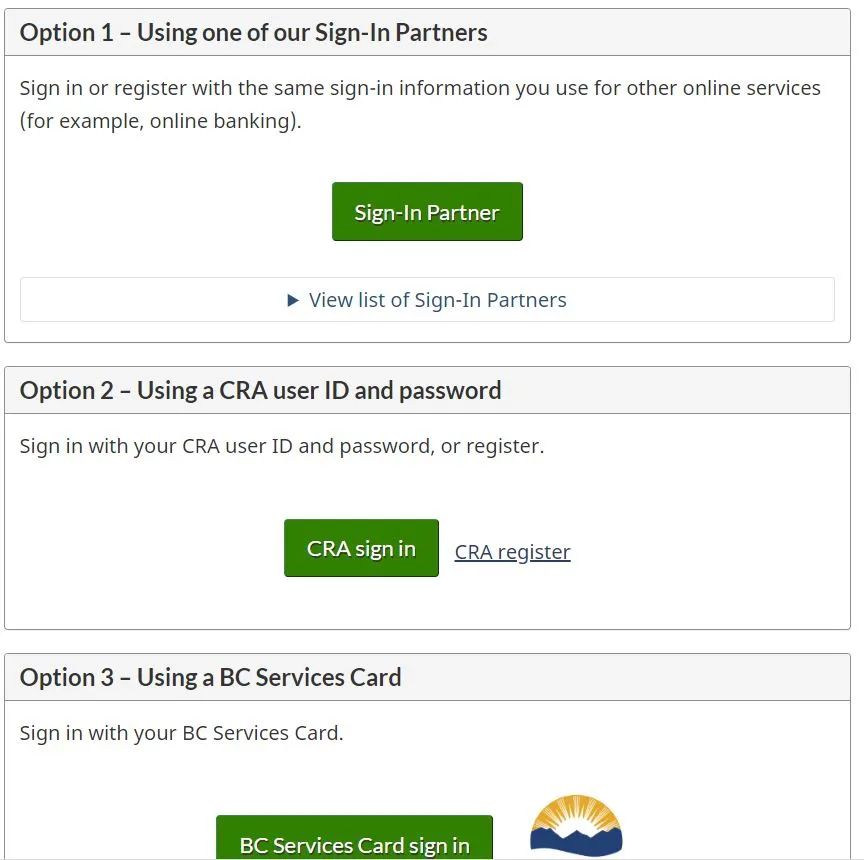Select the Option 3 BC Services Card heading
The width and height of the screenshot is (864, 860).
(x=210, y=678)
